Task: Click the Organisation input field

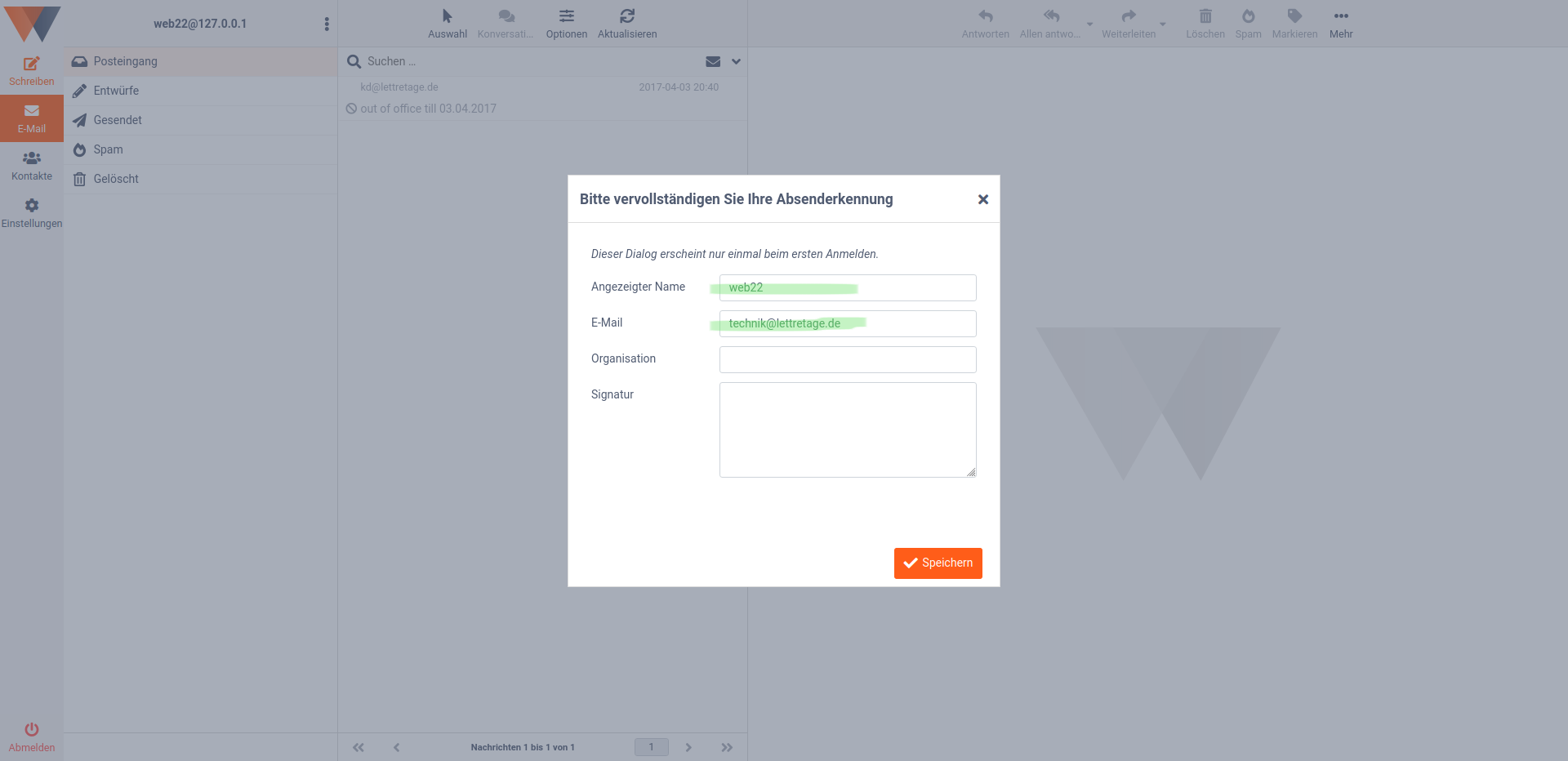Action: click(847, 359)
